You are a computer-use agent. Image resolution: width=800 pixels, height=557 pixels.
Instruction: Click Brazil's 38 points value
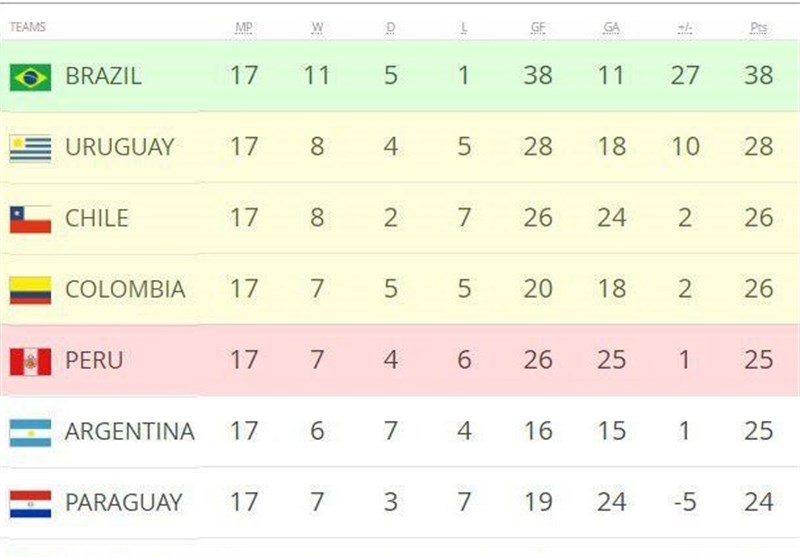click(x=758, y=76)
